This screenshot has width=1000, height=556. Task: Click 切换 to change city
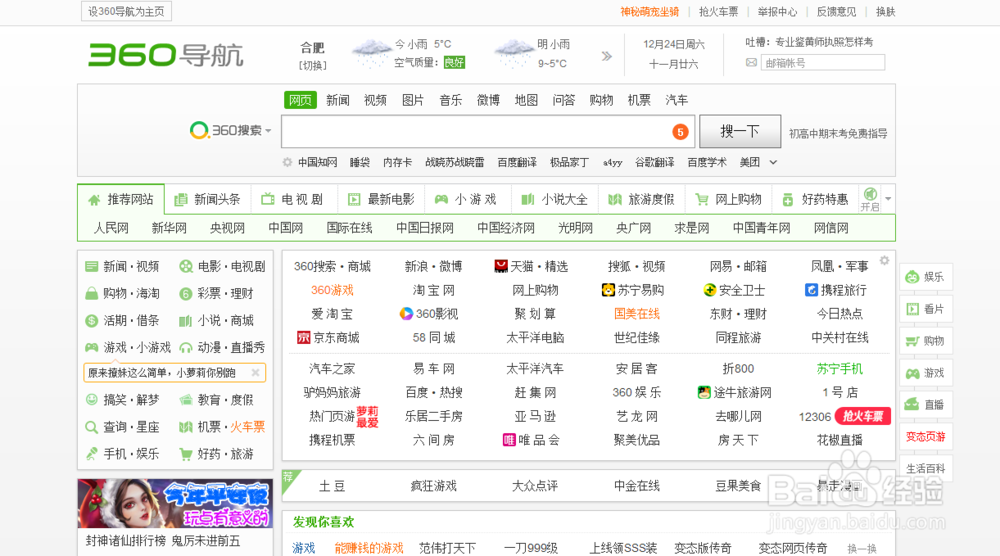coord(312,65)
